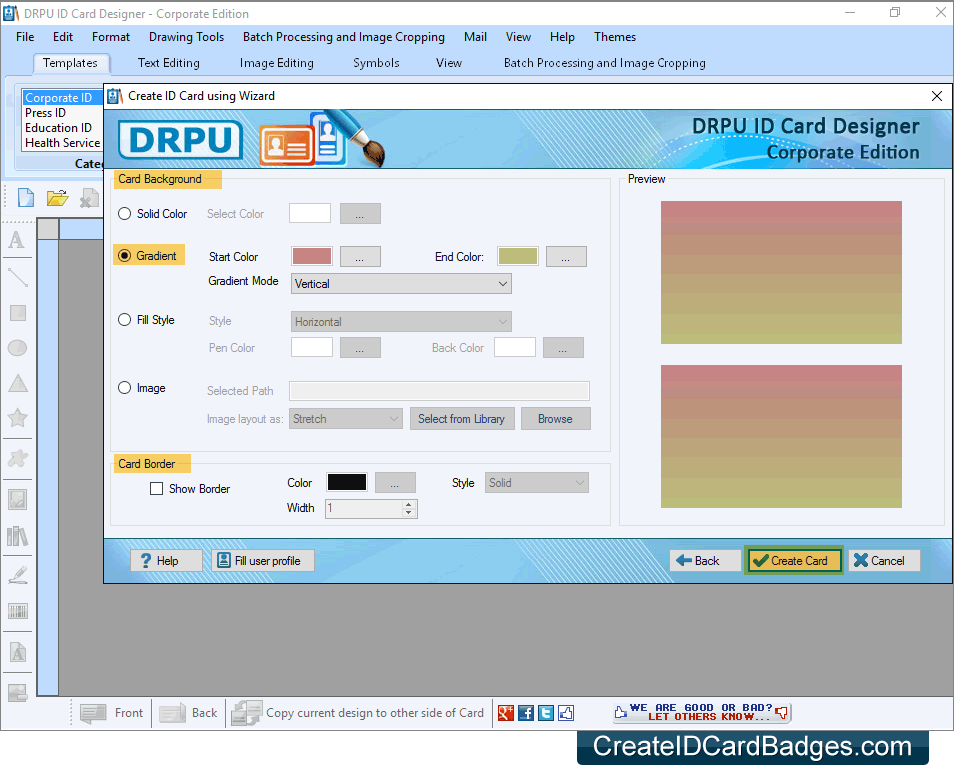This screenshot has height=765, width=954.
Task: Open the Fill Style dropdown showing Horizontal
Action: tap(401, 321)
